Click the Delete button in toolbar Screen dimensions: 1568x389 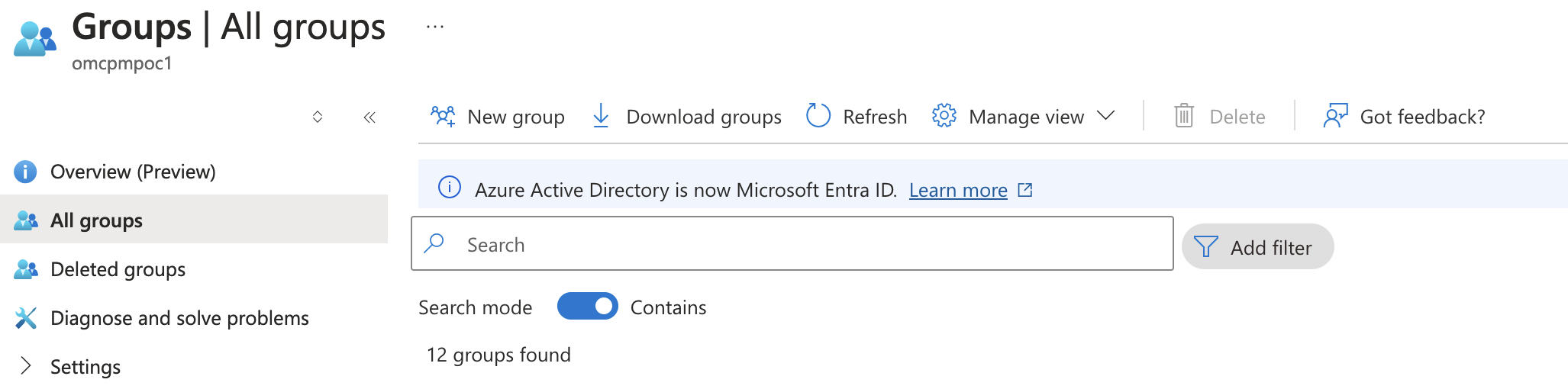tap(1220, 117)
